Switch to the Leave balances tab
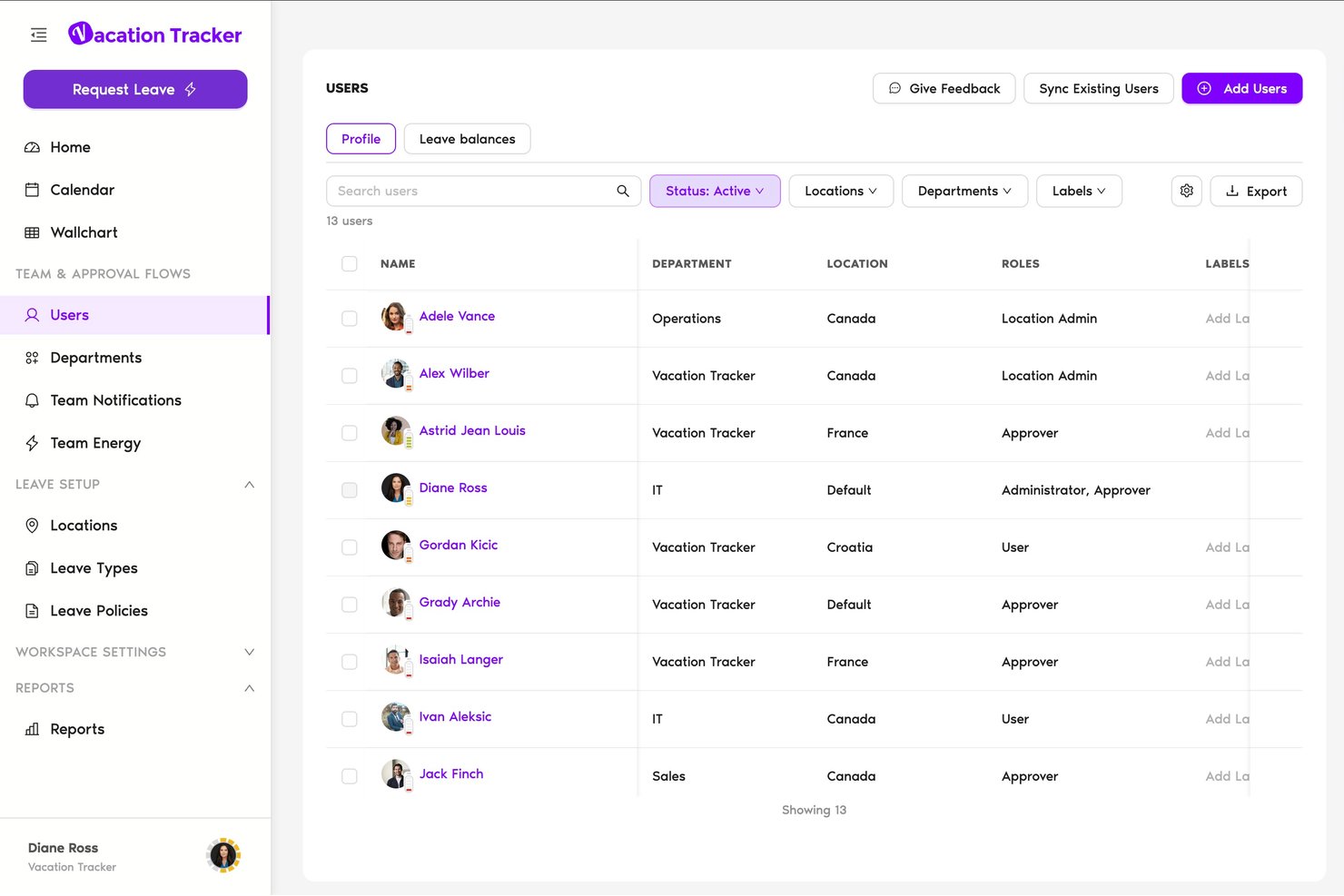This screenshot has height=896, width=1344. 467,139
